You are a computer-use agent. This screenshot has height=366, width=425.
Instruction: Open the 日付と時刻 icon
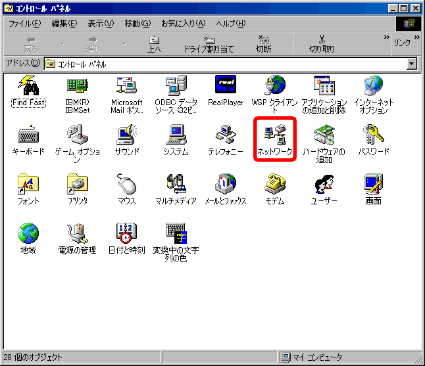pos(127,238)
